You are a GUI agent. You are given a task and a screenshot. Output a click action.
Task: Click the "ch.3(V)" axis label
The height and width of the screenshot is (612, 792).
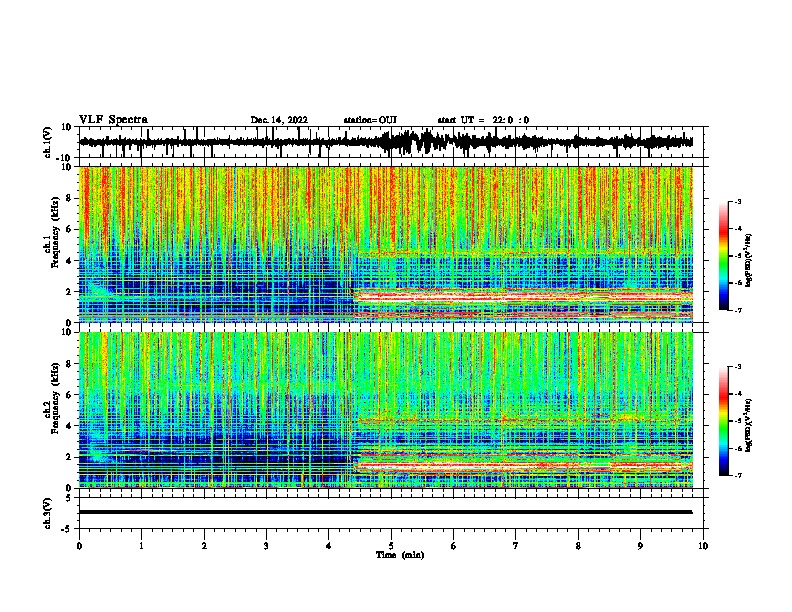[x=48, y=513]
